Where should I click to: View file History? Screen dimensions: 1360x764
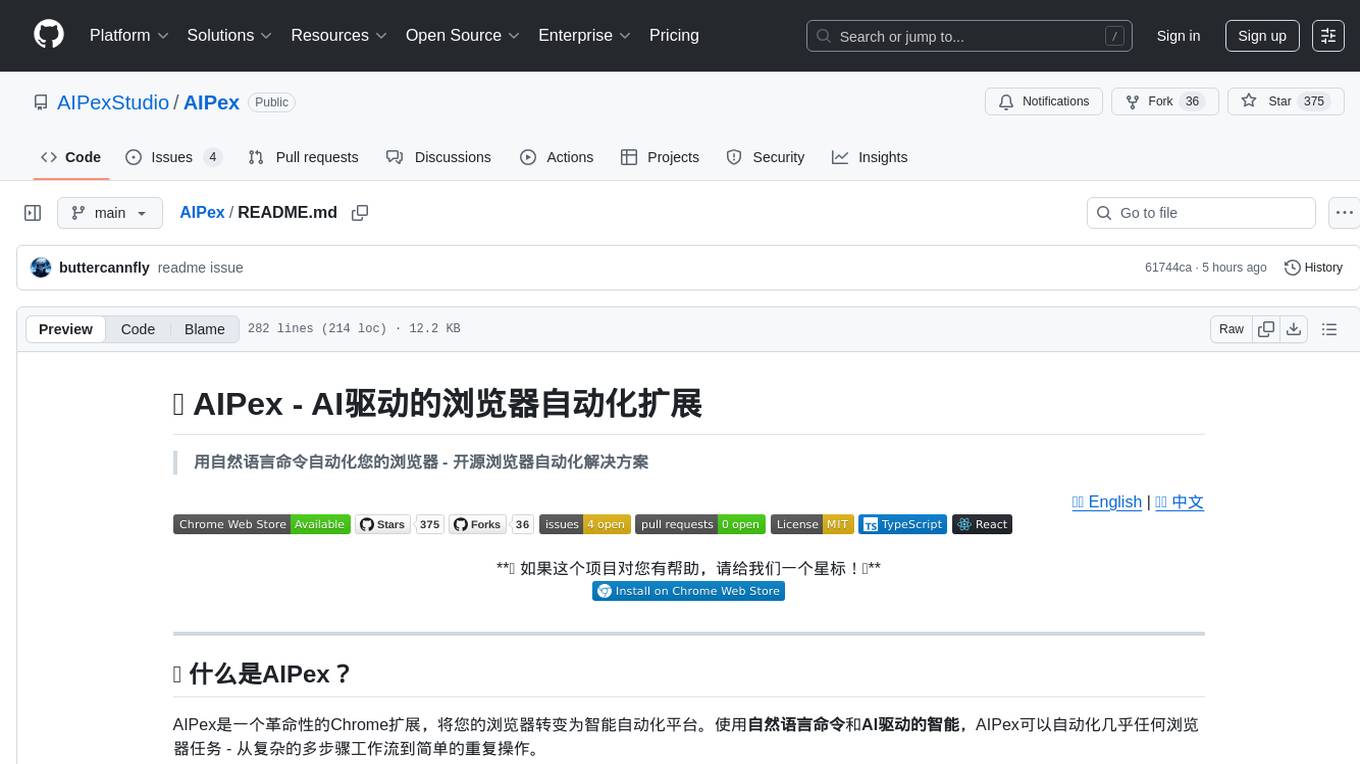[1313, 268]
